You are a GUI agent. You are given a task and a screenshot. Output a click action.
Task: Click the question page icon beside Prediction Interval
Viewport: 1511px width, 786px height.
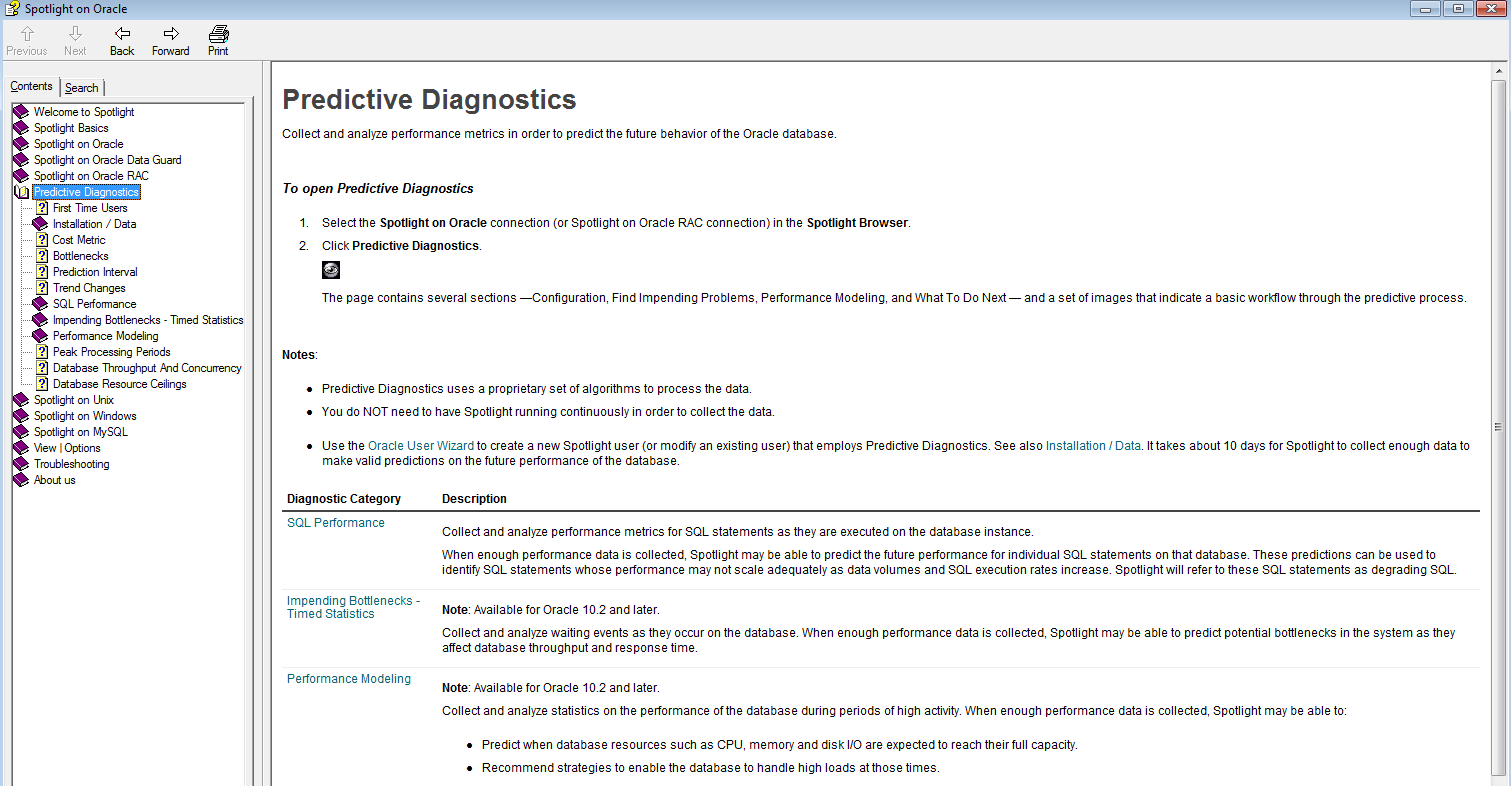coord(42,272)
